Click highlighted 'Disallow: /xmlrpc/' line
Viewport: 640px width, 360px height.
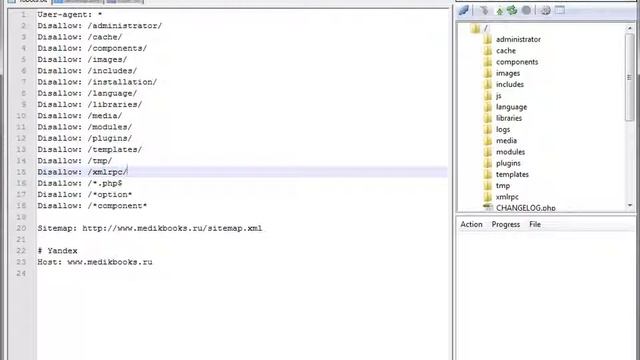[82, 172]
